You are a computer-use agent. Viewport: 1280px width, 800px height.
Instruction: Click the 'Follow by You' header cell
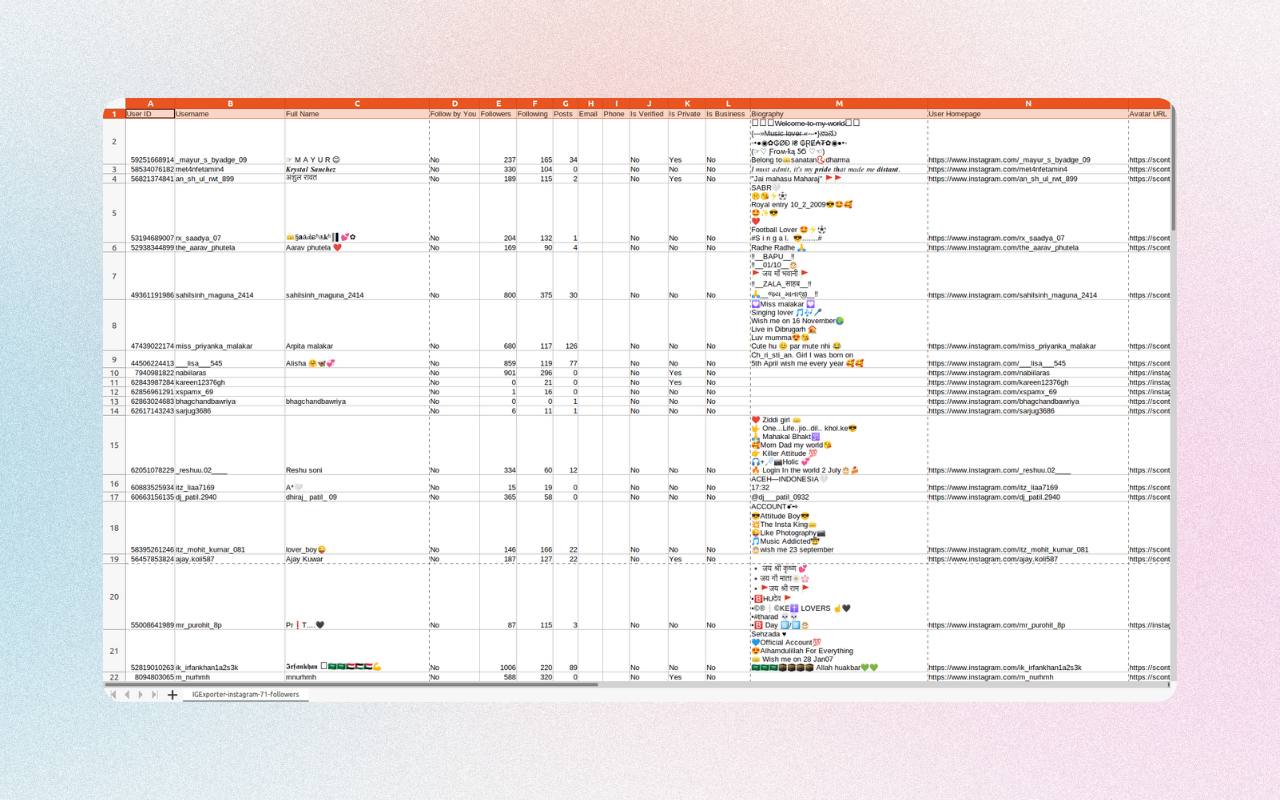(454, 114)
